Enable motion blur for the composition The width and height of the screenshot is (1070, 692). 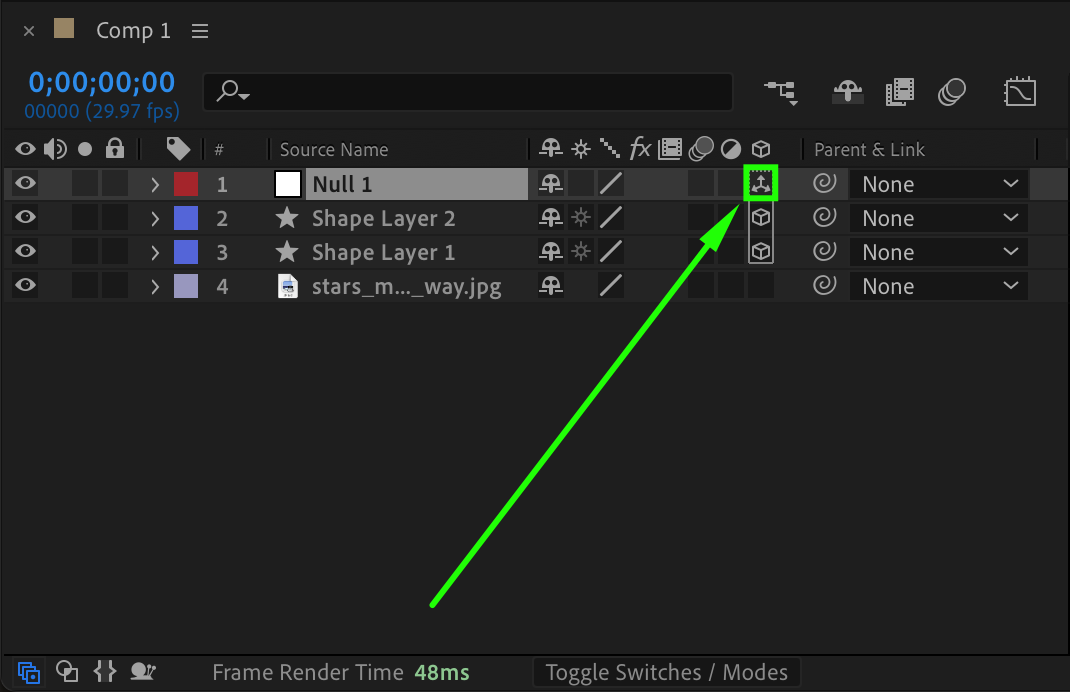(951, 92)
